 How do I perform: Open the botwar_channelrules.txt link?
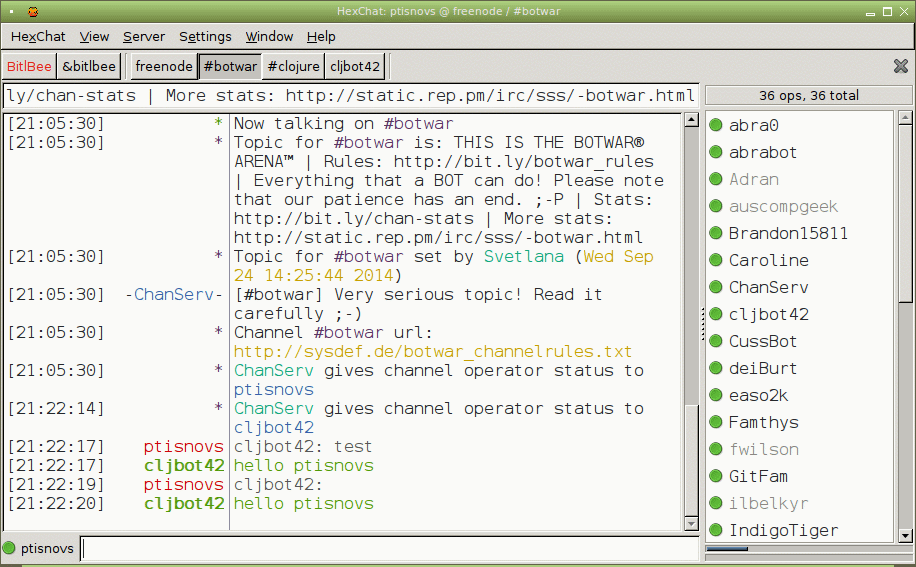(x=432, y=352)
